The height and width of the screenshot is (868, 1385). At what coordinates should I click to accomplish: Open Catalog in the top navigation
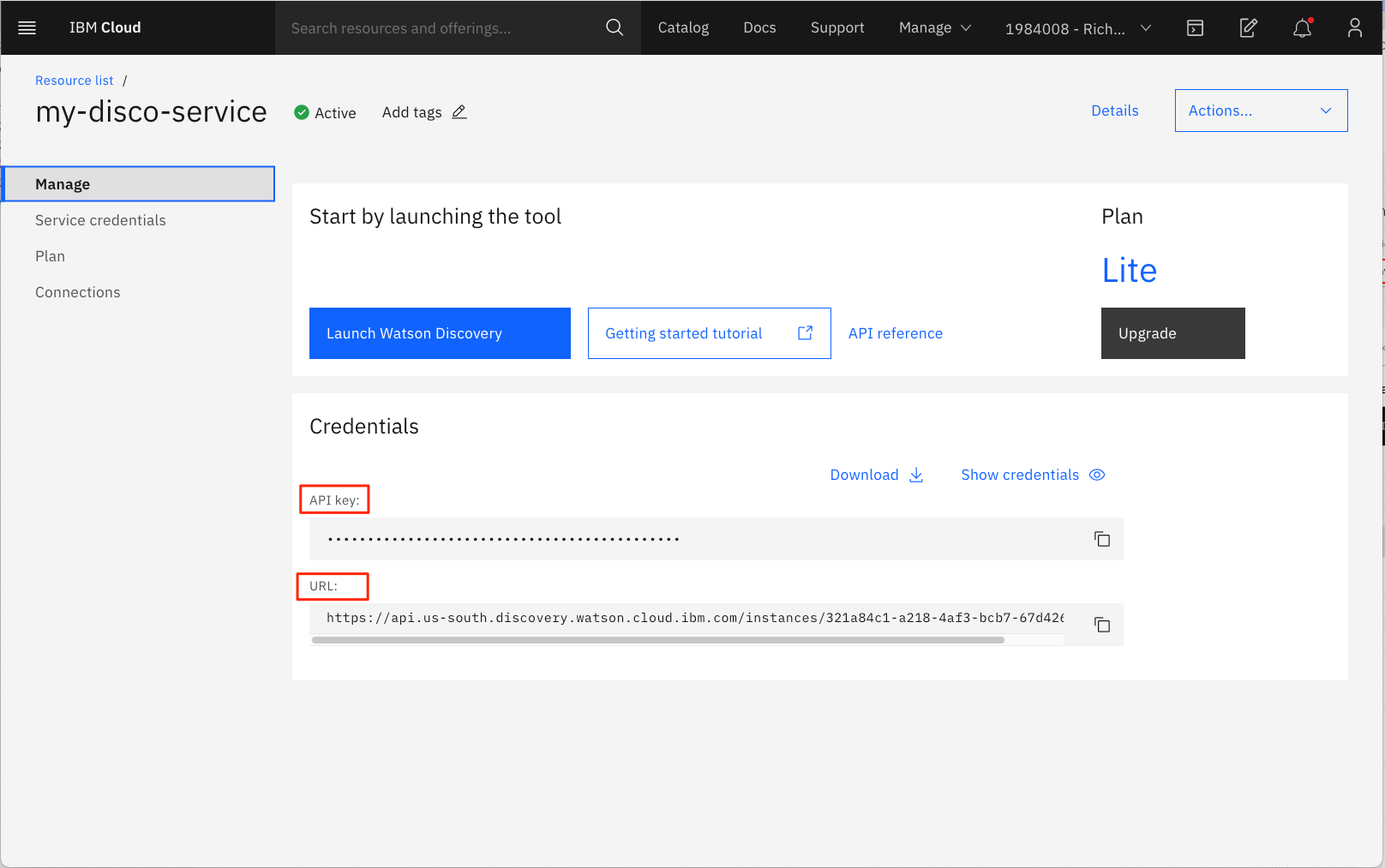pyautogui.click(x=683, y=27)
